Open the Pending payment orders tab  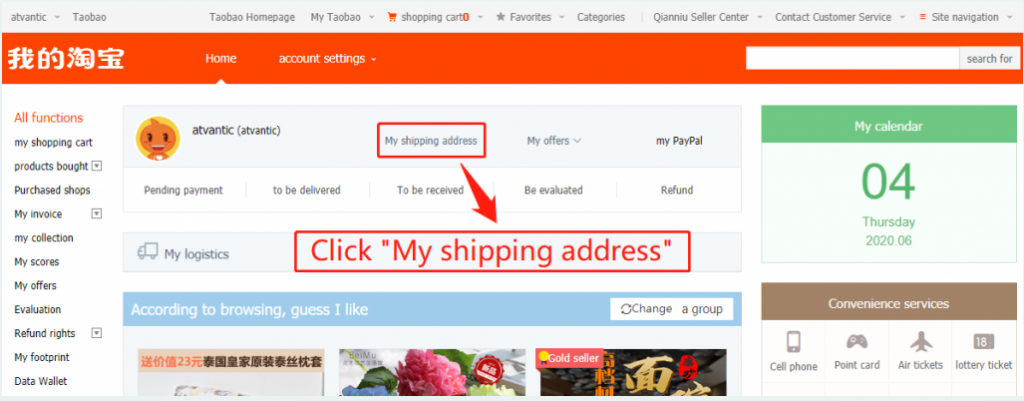[x=184, y=190]
